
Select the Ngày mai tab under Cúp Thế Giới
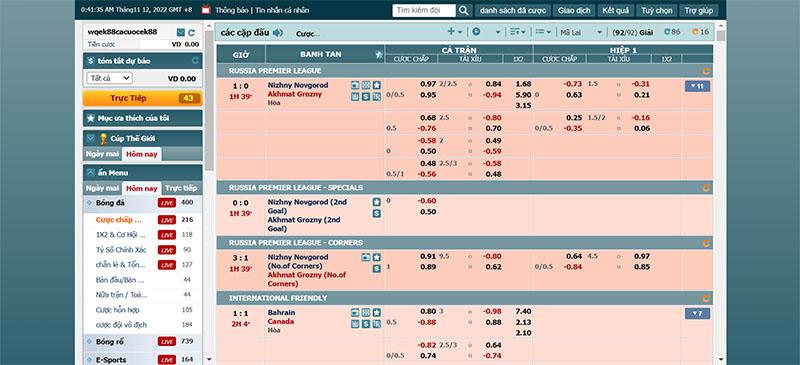pyautogui.click(x=102, y=154)
